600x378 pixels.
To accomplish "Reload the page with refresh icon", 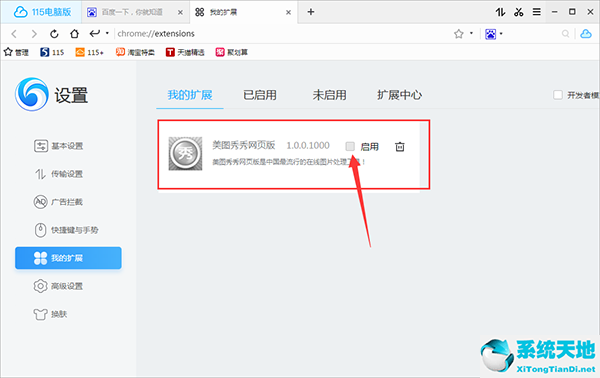I will click(54, 34).
